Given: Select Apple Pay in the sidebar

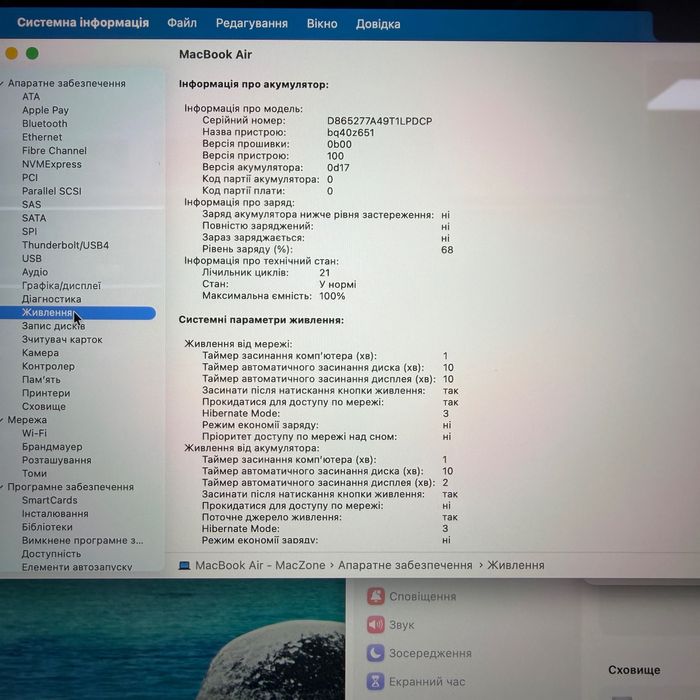Looking at the screenshot, I should click(x=46, y=110).
